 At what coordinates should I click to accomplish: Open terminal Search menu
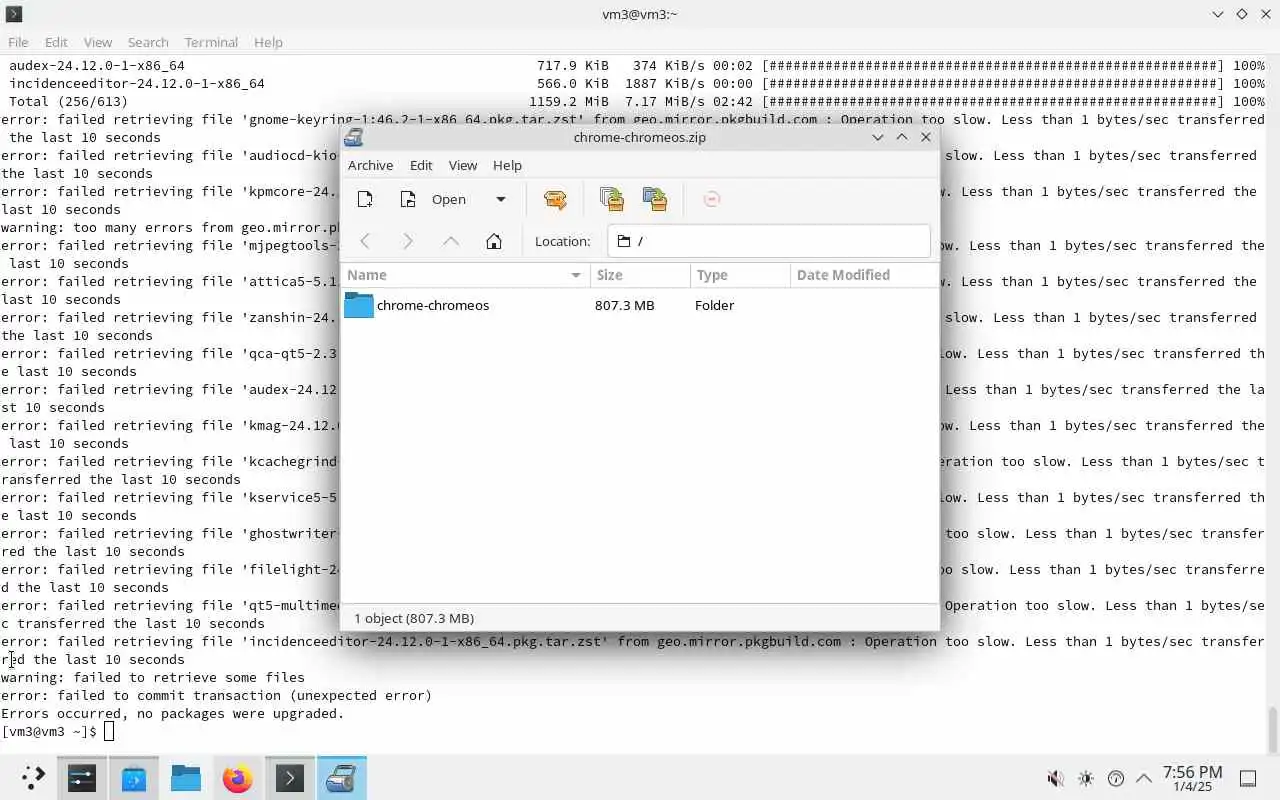coord(148,42)
